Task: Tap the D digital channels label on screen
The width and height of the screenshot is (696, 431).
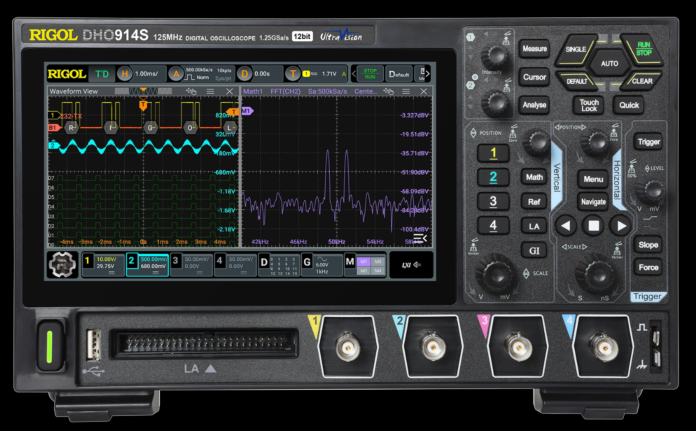Action: 264,262
